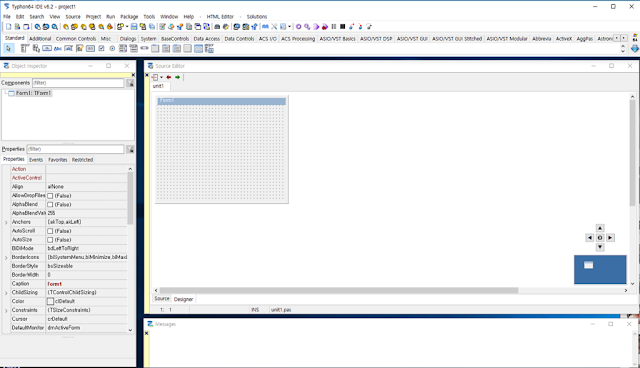640x368 pixels.
Task: Enable the AlphaBlend property checkbox
Action: 50,204
